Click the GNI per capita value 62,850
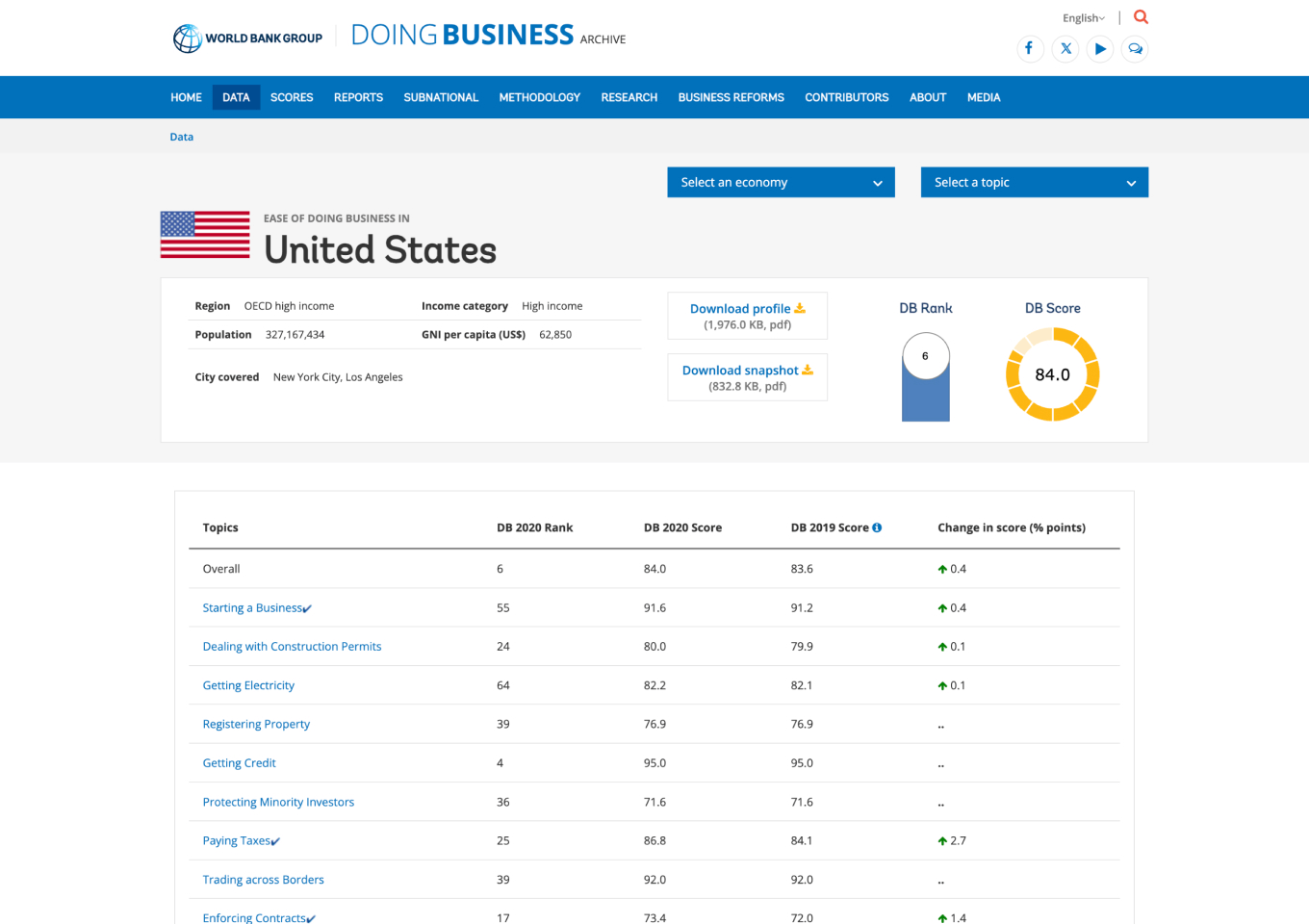The height and width of the screenshot is (924, 1309). (x=555, y=335)
